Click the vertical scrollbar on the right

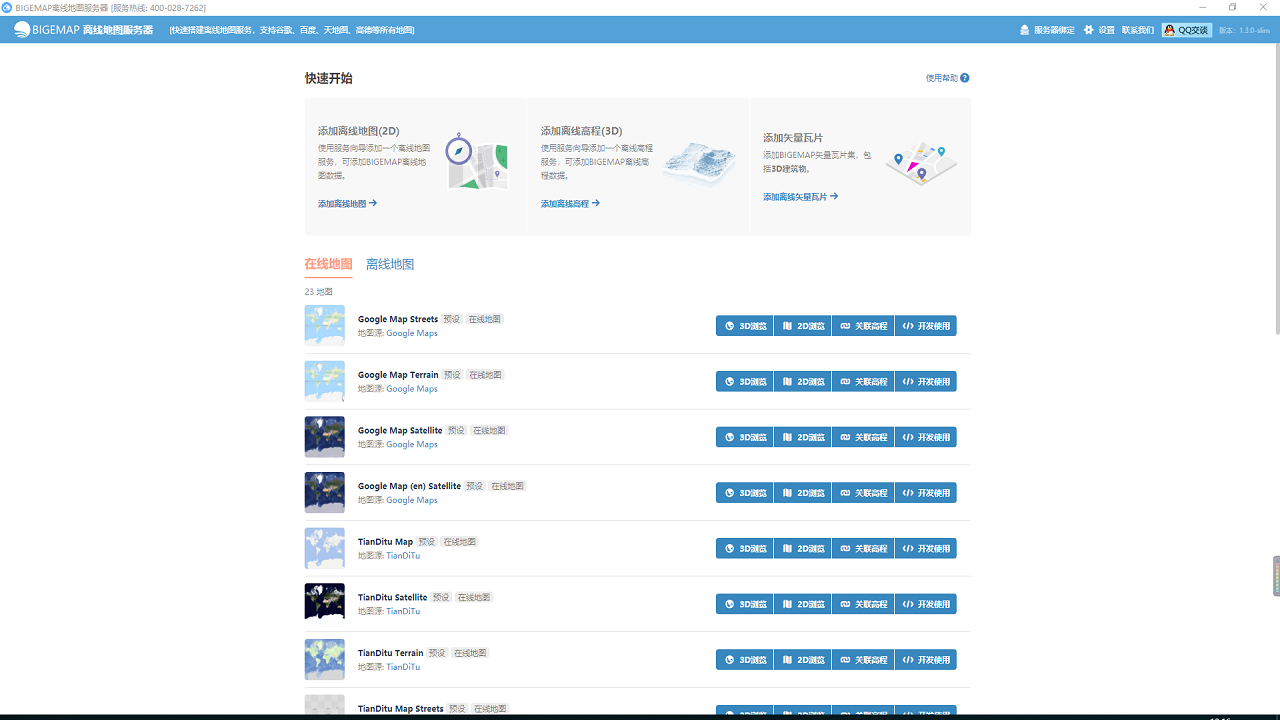coord(1276,190)
